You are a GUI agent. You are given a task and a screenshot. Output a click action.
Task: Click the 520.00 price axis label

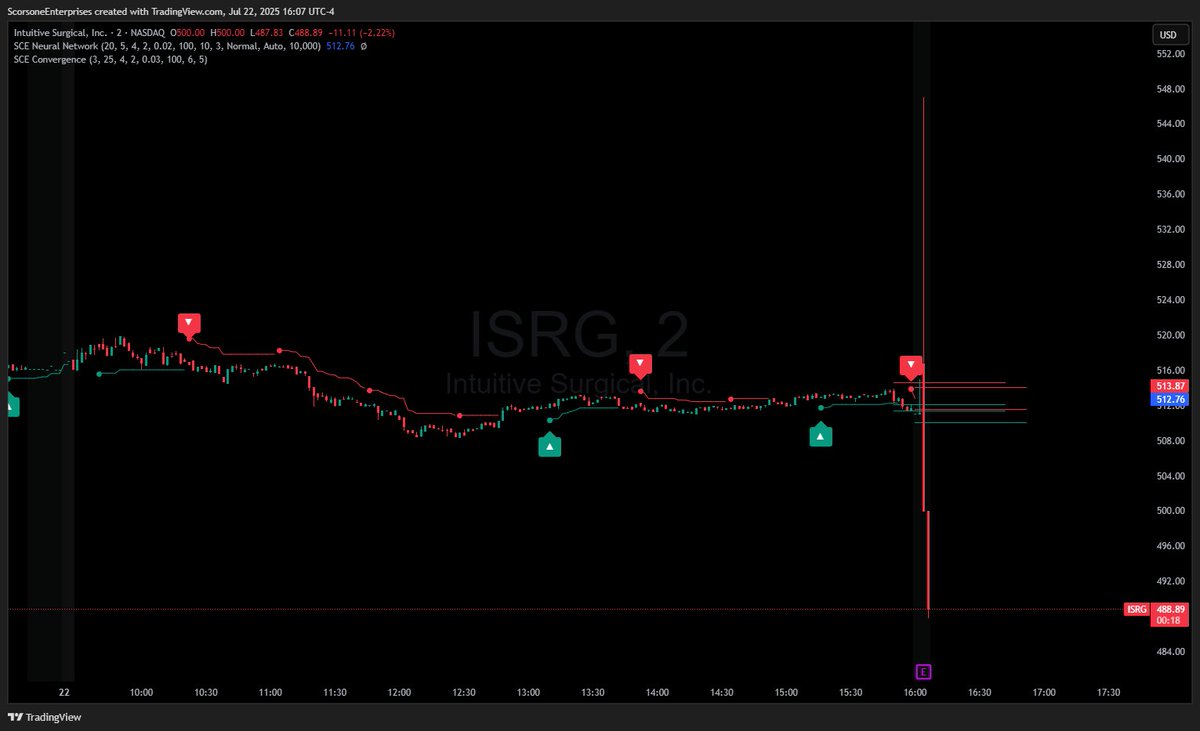[x=1170, y=335]
